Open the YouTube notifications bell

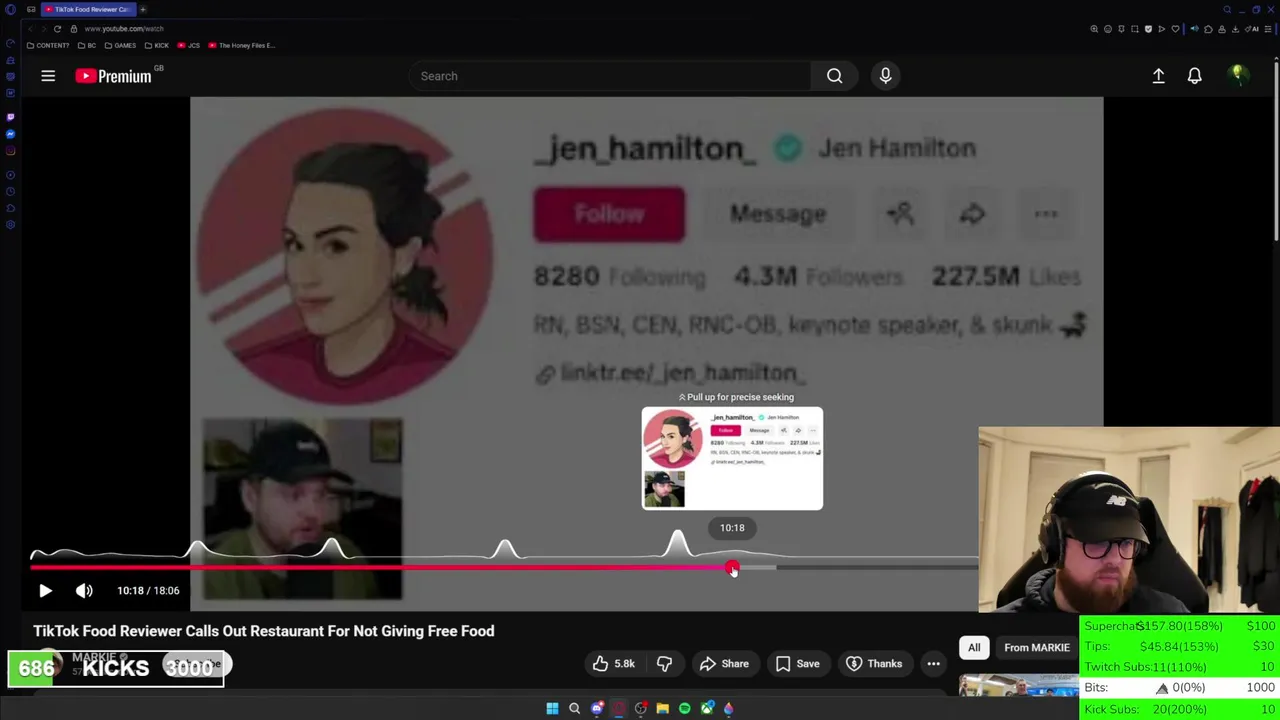click(1194, 76)
